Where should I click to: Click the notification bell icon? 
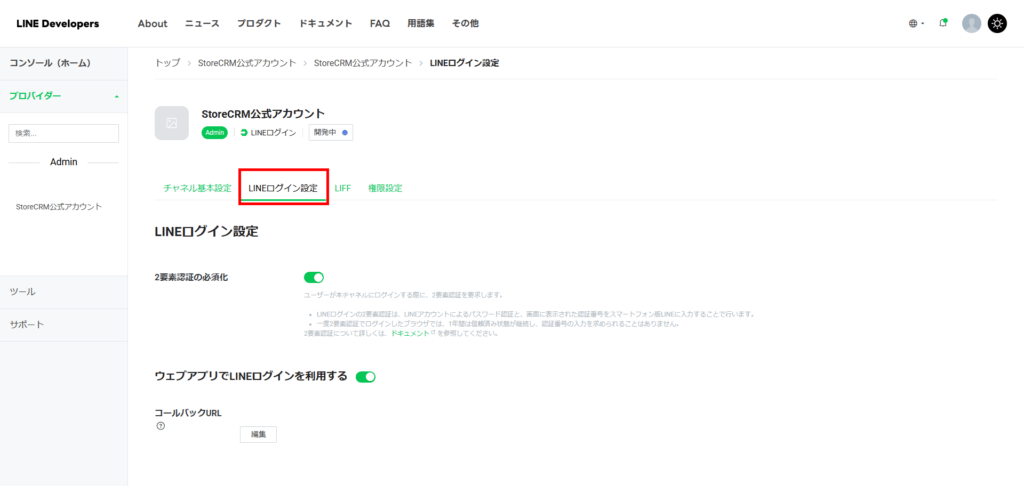pos(943,24)
